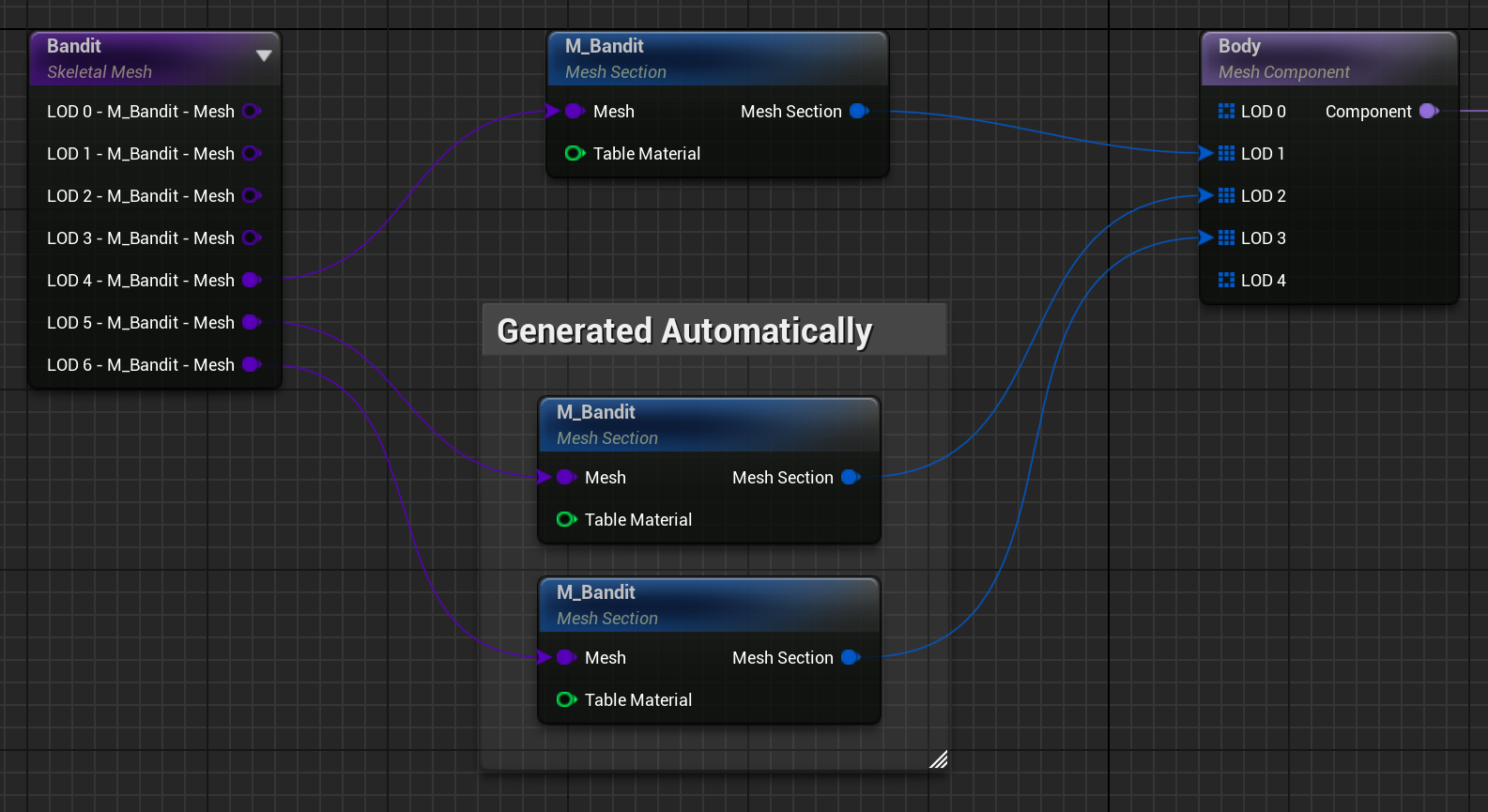Click the LOD 0 - M_Bandit - Mesh output pin
This screenshot has height=812, width=1488.
(x=252, y=111)
